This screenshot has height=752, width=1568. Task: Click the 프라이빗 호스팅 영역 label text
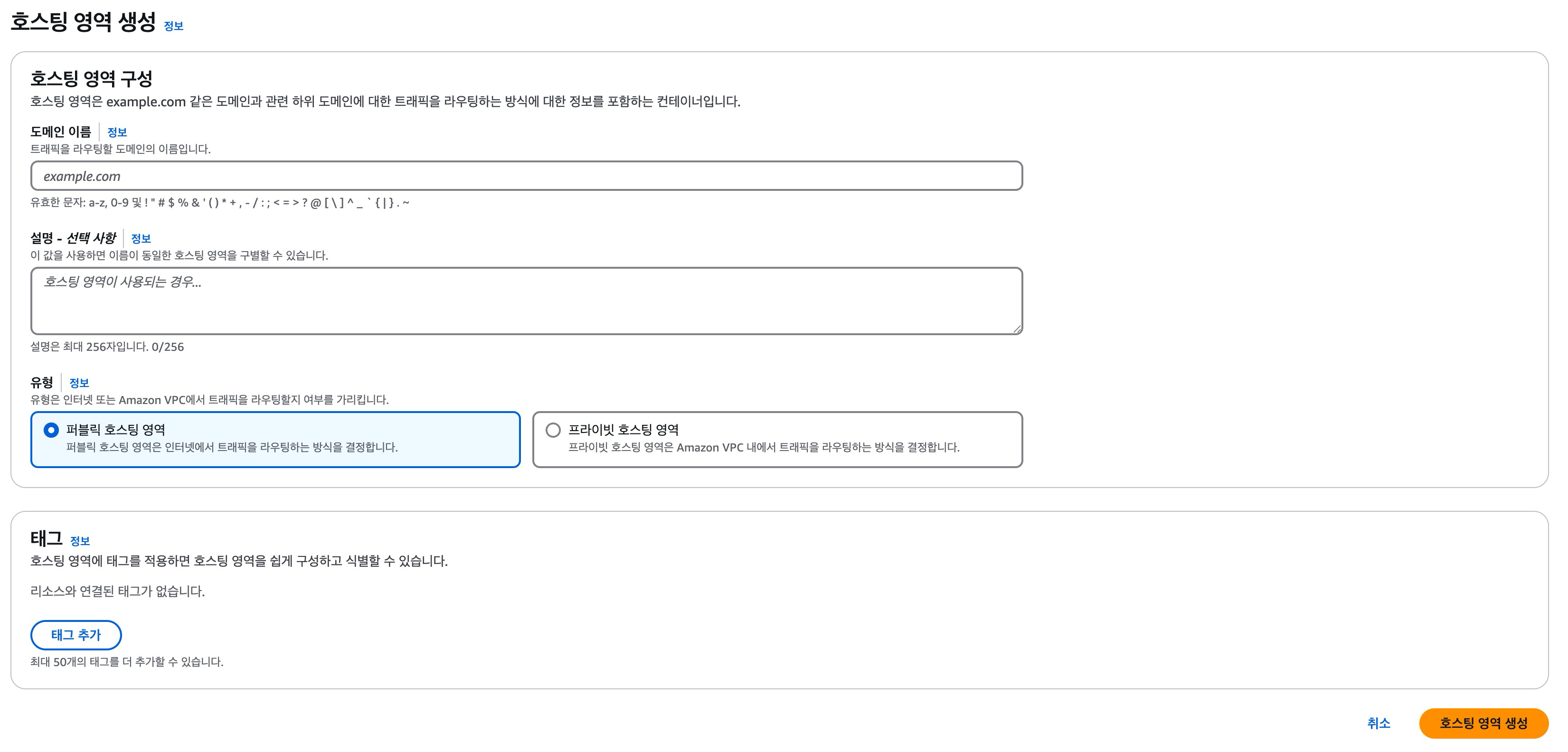[x=623, y=430]
